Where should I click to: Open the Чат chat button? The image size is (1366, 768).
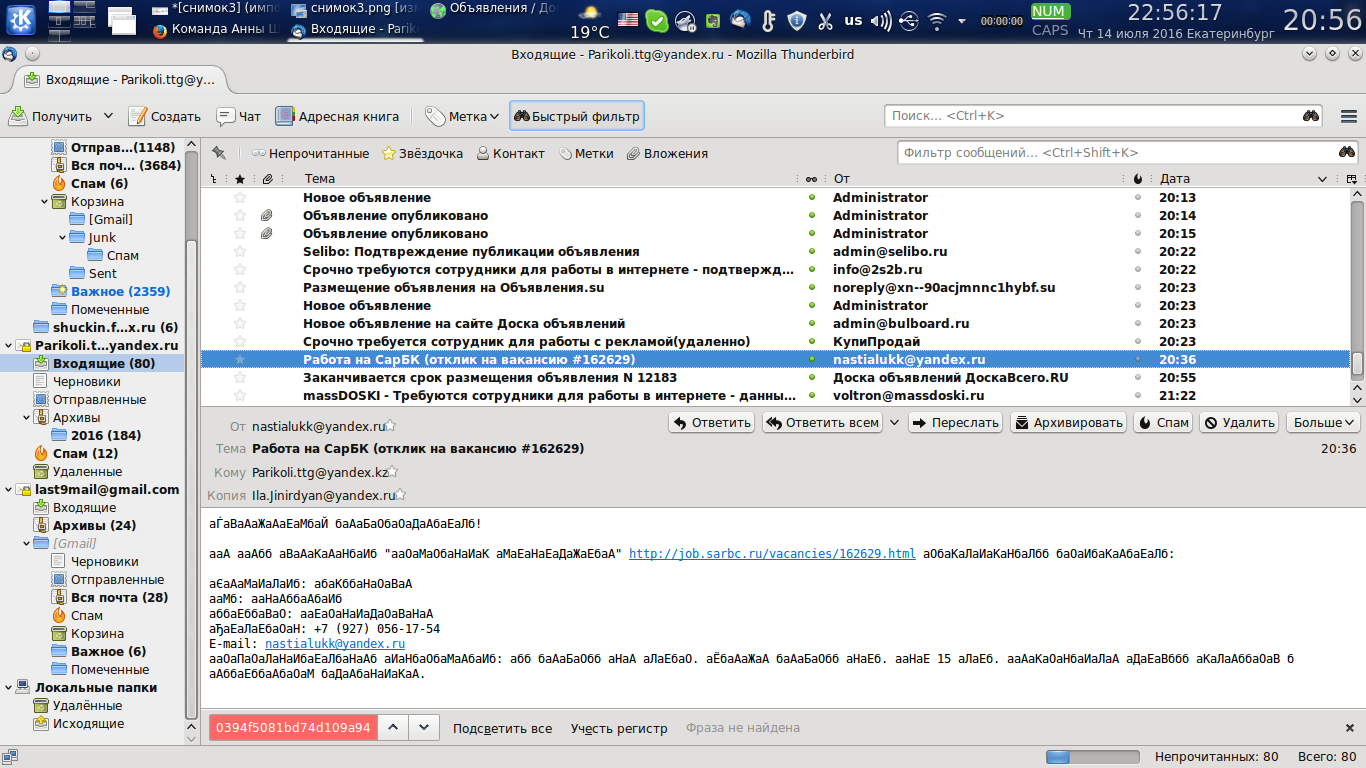pos(240,116)
